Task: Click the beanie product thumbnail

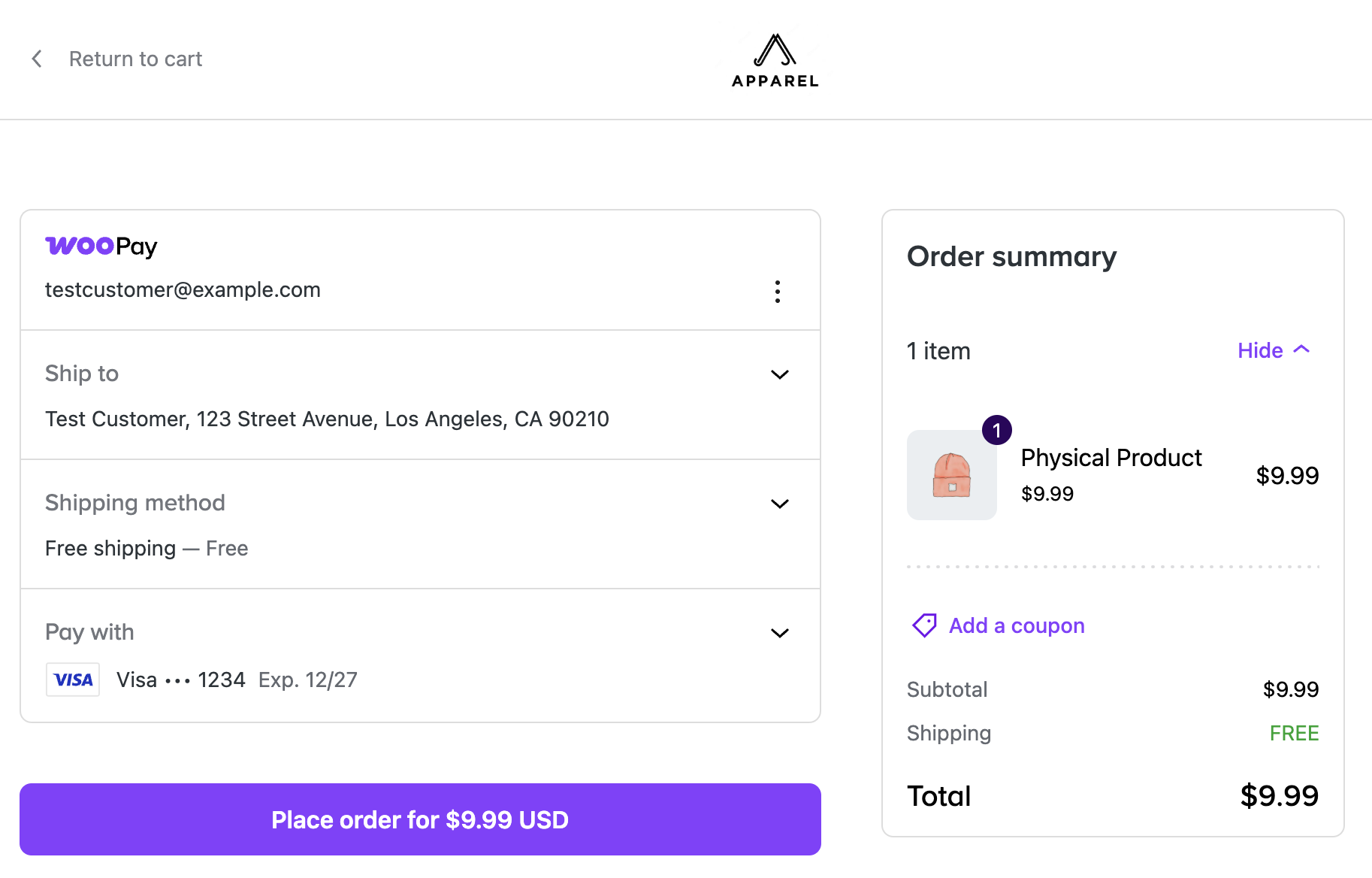Action: click(952, 475)
